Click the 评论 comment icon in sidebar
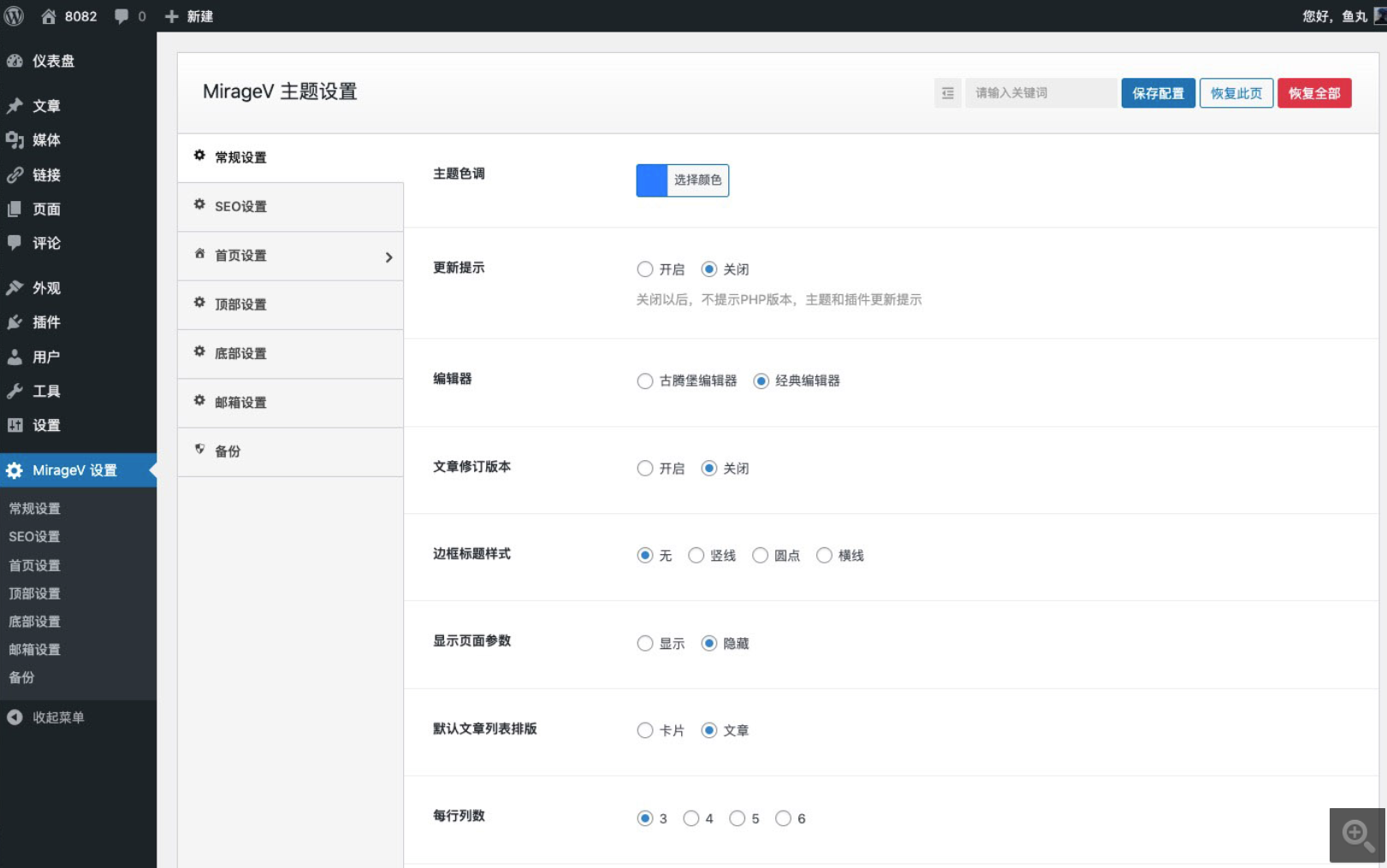The image size is (1387, 868). point(15,243)
